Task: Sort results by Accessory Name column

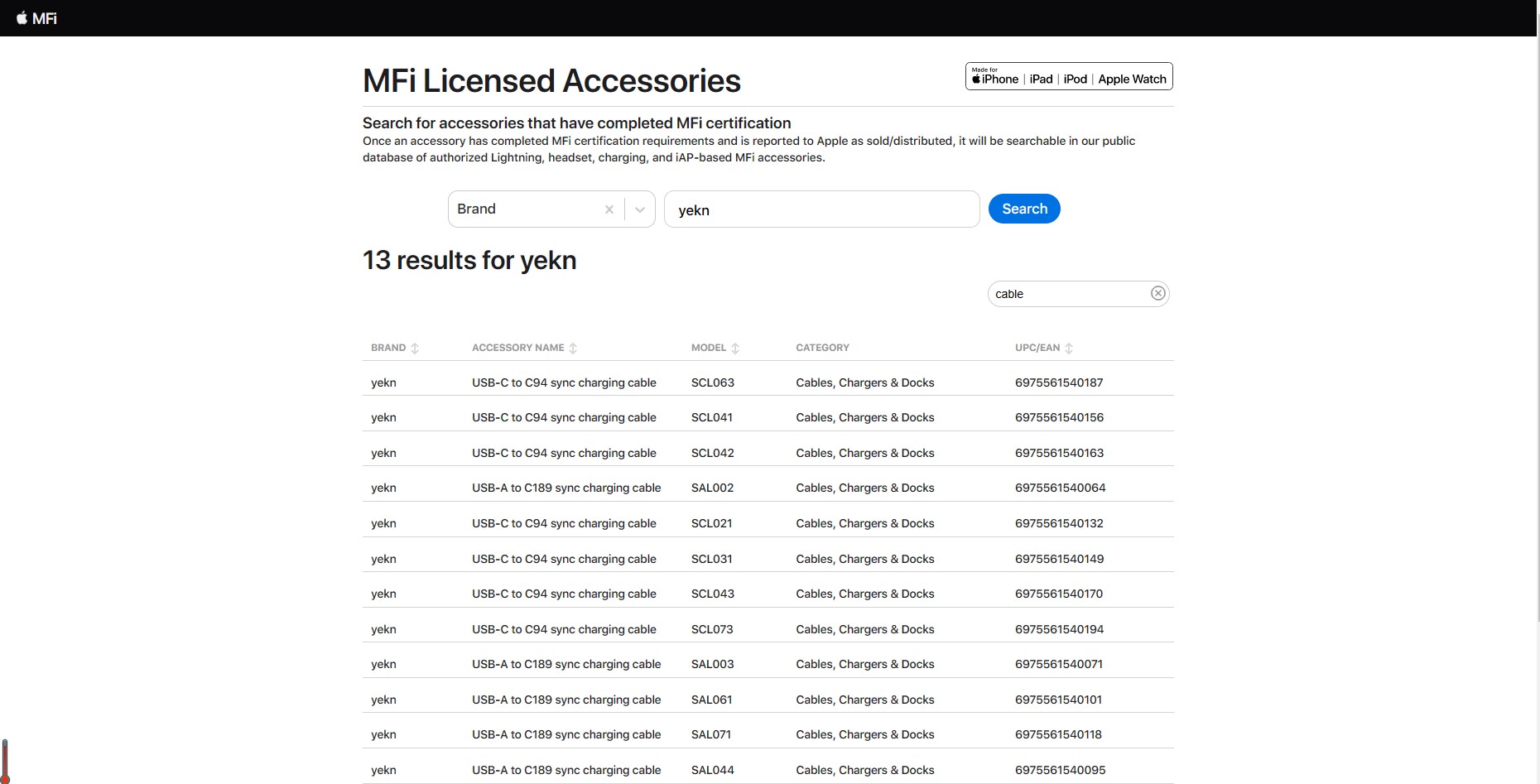Action: [x=573, y=349]
